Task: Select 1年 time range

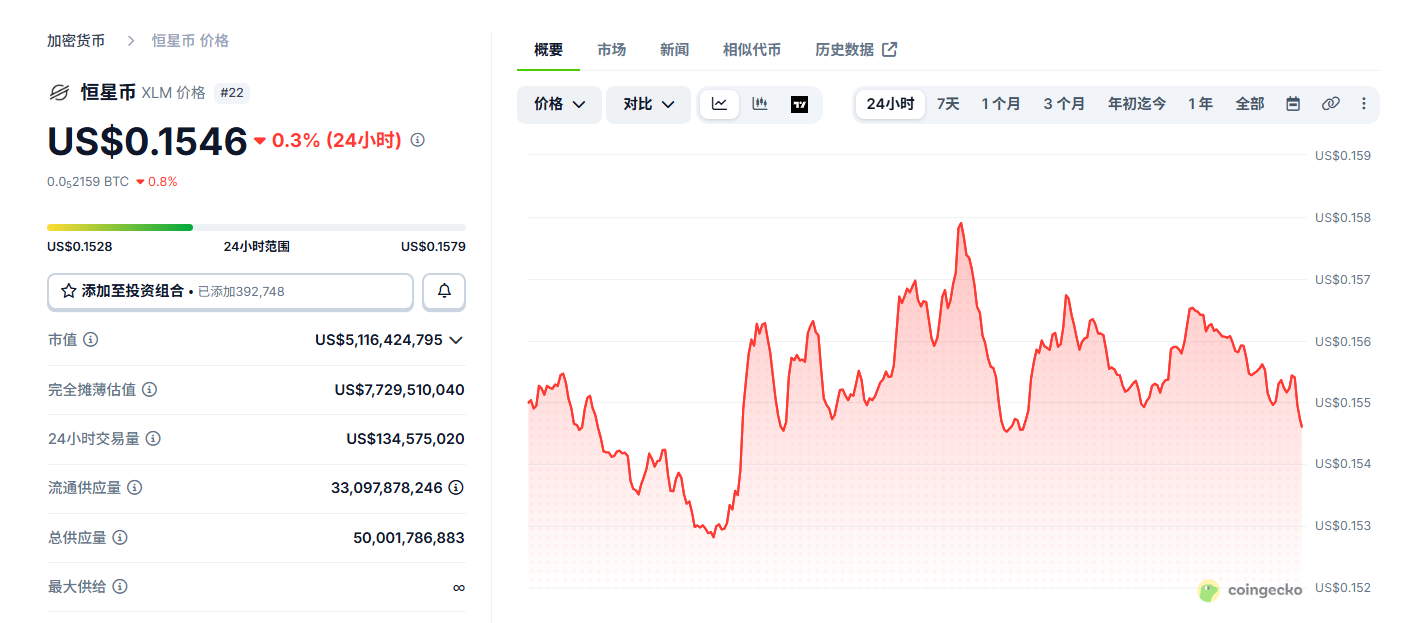Action: 1200,104
